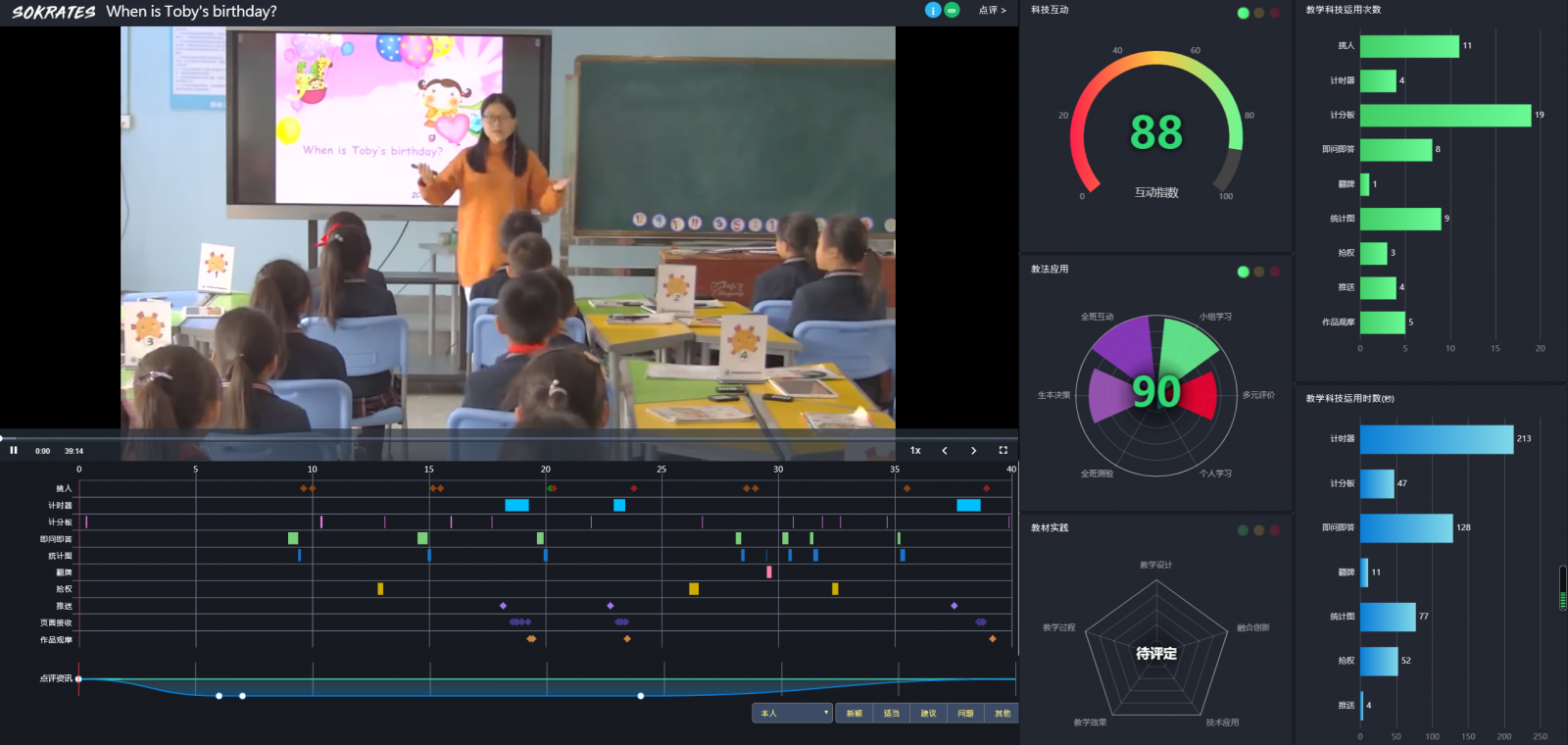Screen dimensions: 1568x745
Task: Expand the 点评 panel
Action: click(992, 11)
